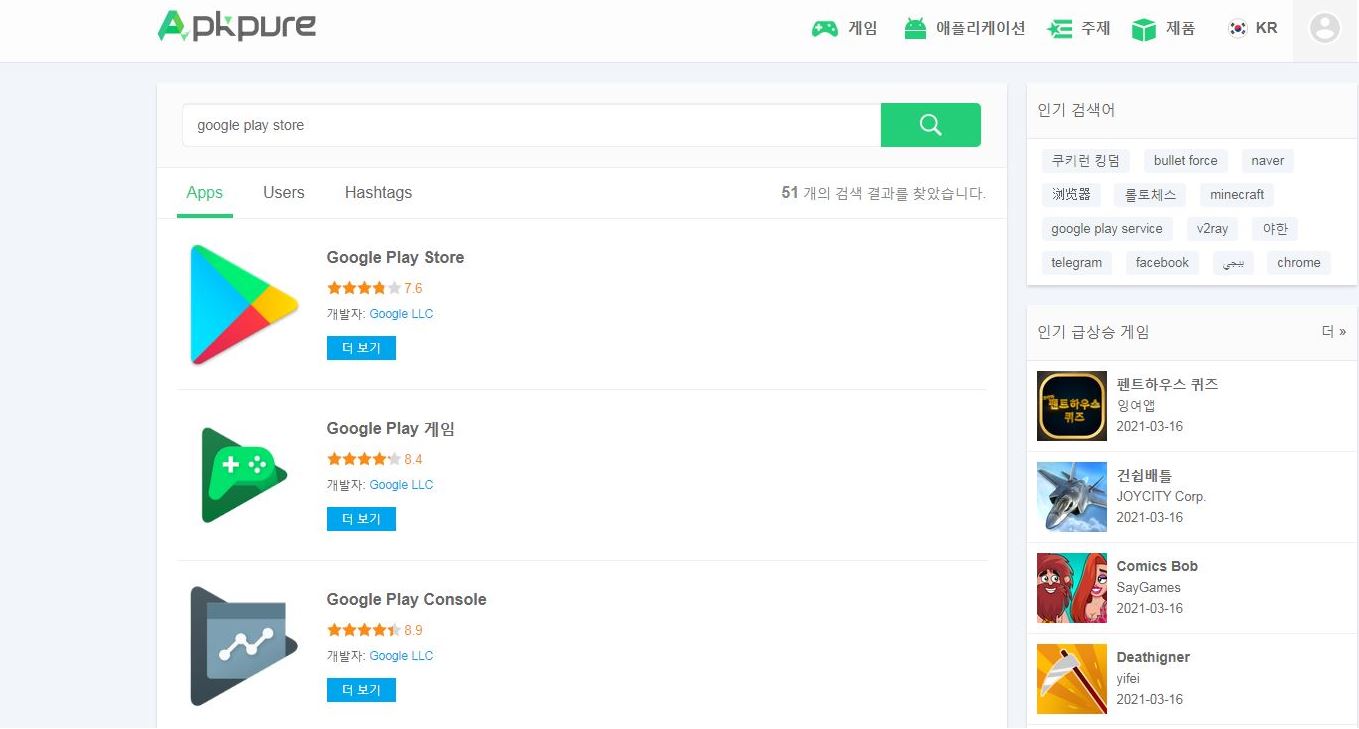Image resolution: width=1359 pixels, height=729 pixels.
Task: Open the Deathigner game title
Action: 1153,657
